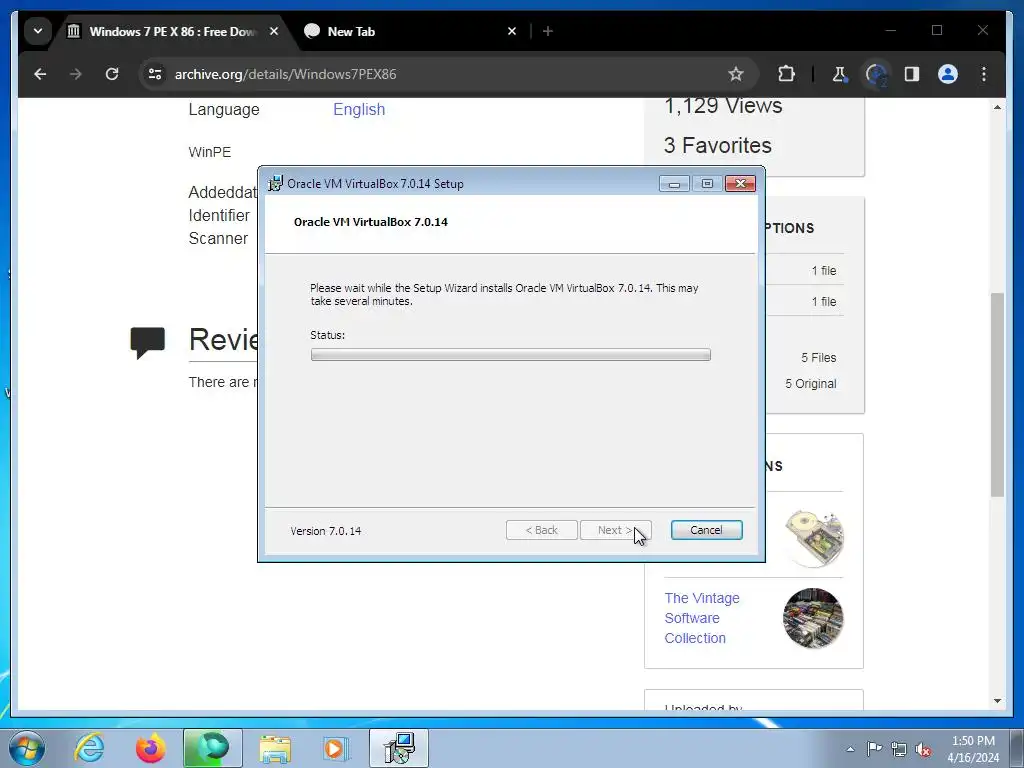Click the vertical scrollbar thumb

click(997, 394)
